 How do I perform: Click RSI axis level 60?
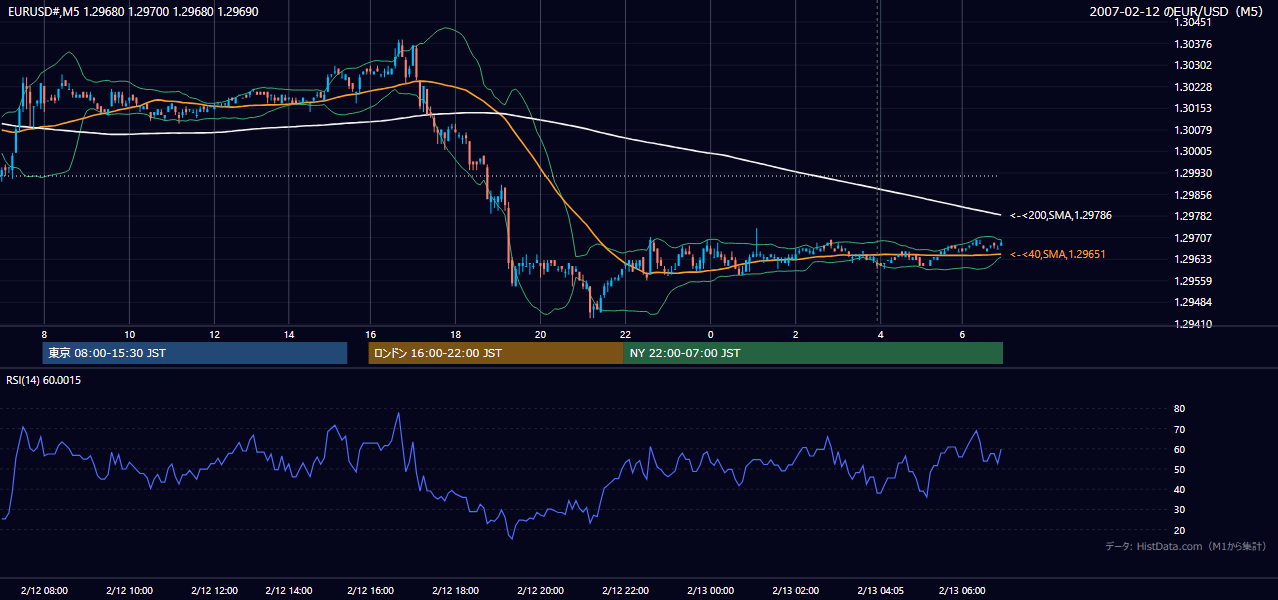click(x=1179, y=449)
